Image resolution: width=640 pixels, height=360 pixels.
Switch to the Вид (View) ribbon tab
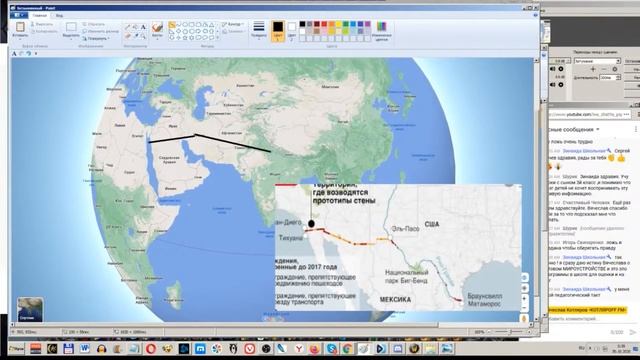pos(60,16)
